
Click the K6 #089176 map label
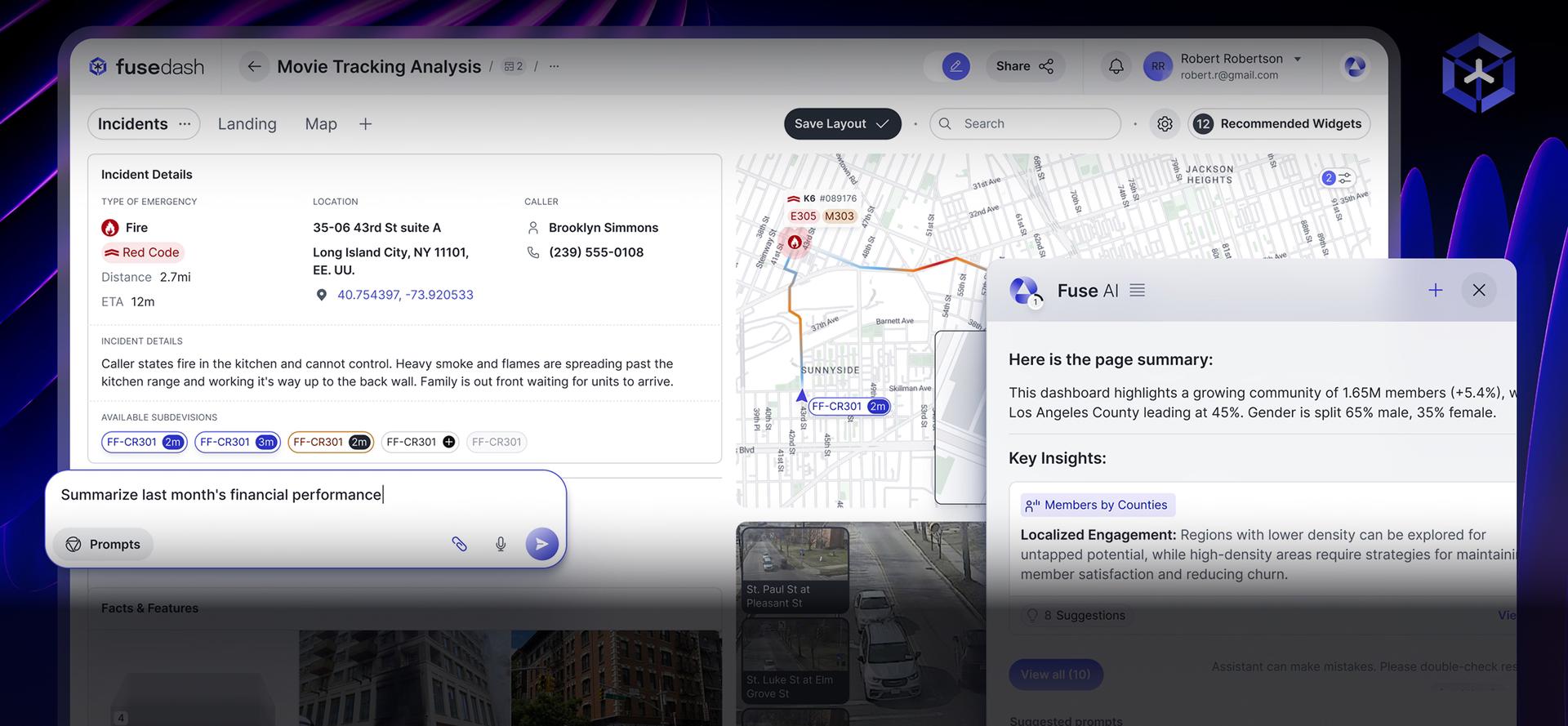pos(822,198)
